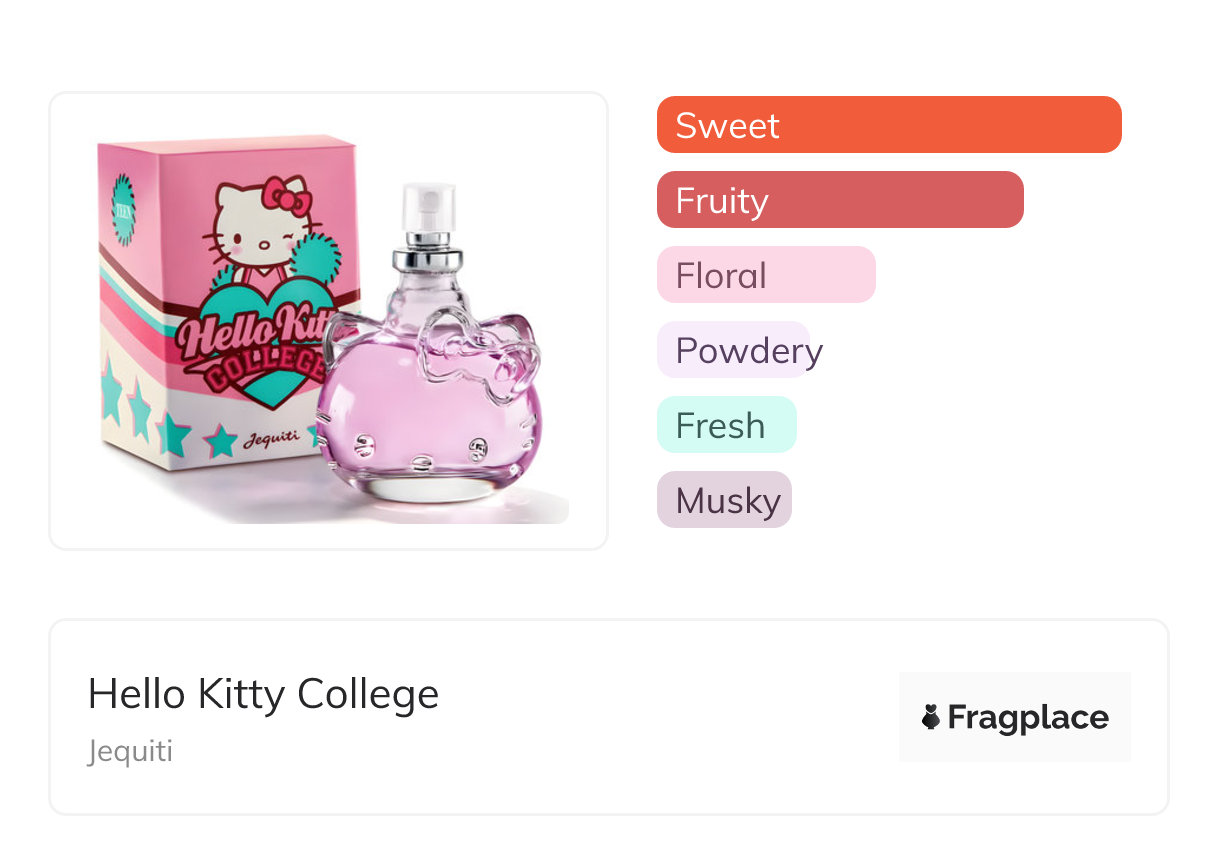The height and width of the screenshot is (864, 1218).
Task: Click the Fragplace brand name text
Action: tap(1028, 717)
